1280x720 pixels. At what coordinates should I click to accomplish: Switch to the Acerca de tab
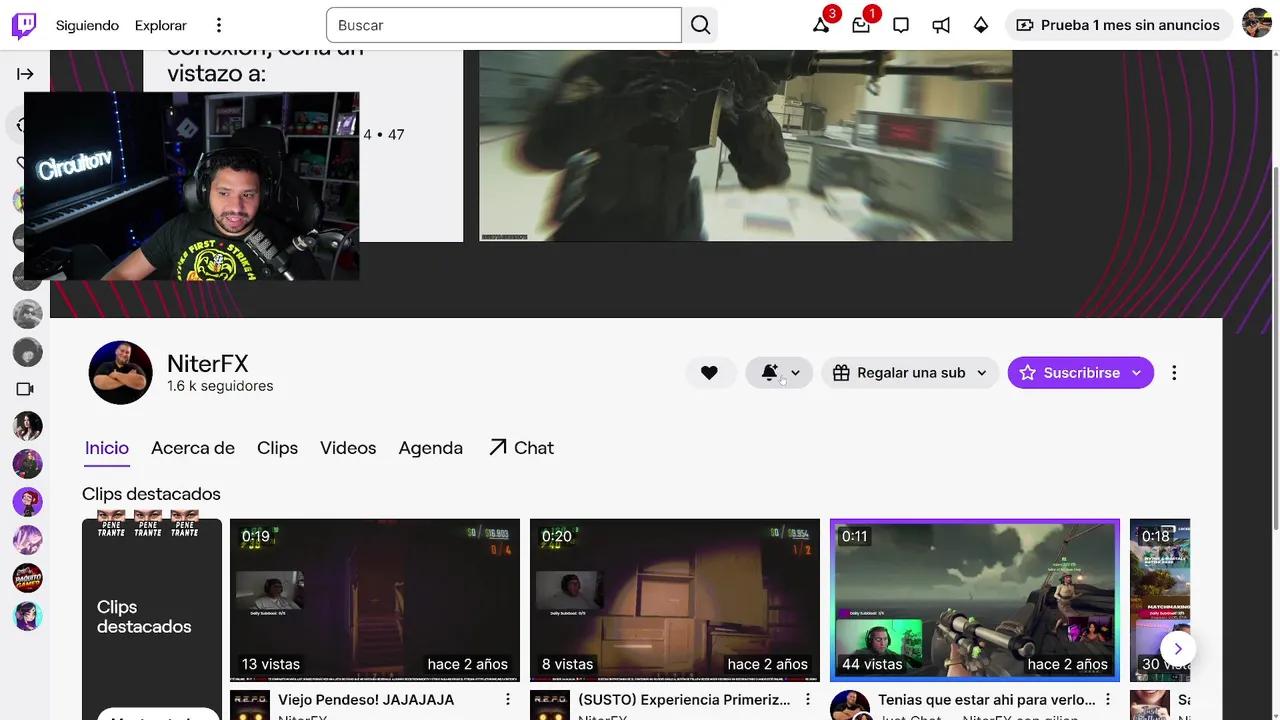point(193,448)
